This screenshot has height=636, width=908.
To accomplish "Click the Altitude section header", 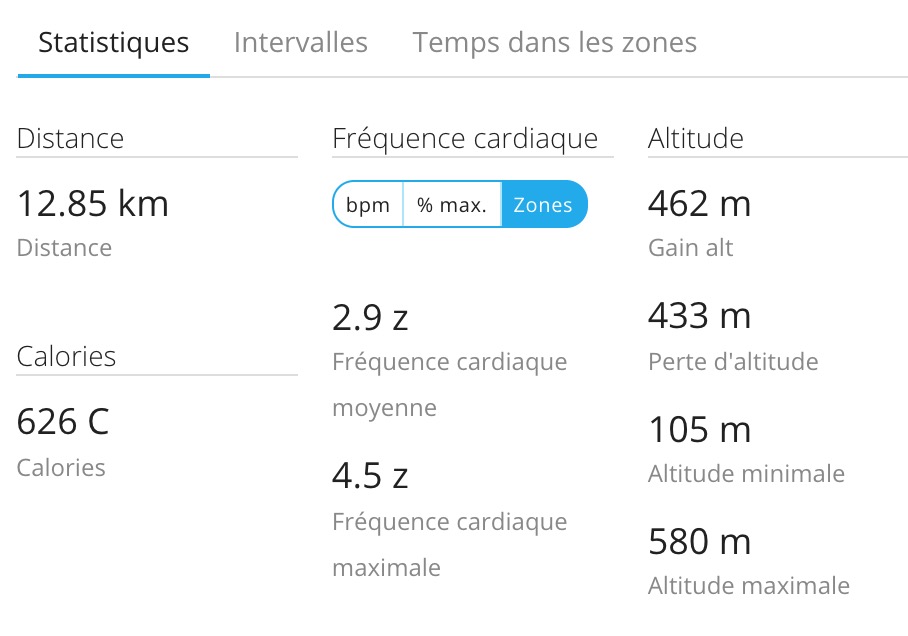I will click(695, 138).
